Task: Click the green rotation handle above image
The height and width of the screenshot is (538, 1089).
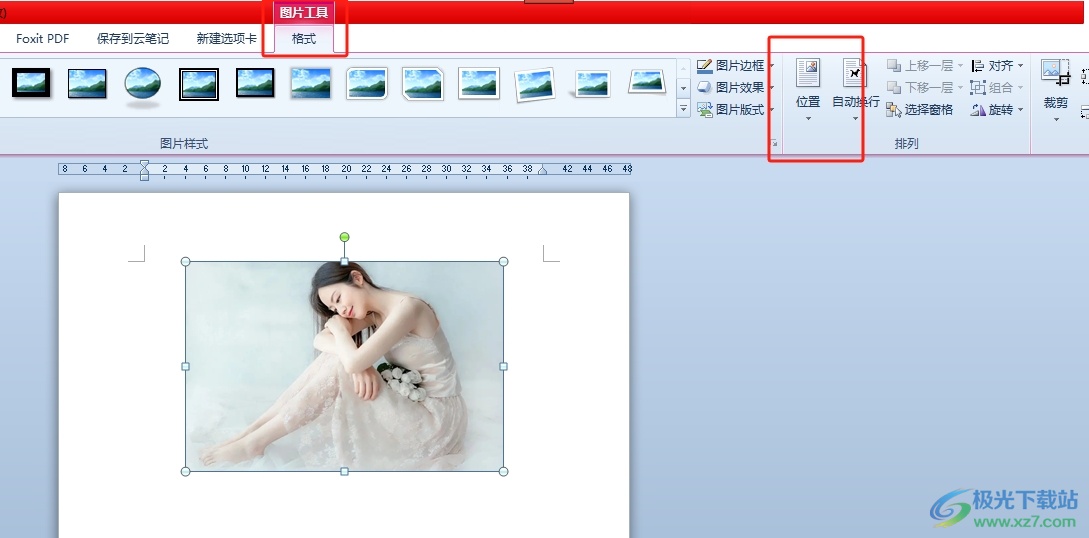Action: point(344,237)
